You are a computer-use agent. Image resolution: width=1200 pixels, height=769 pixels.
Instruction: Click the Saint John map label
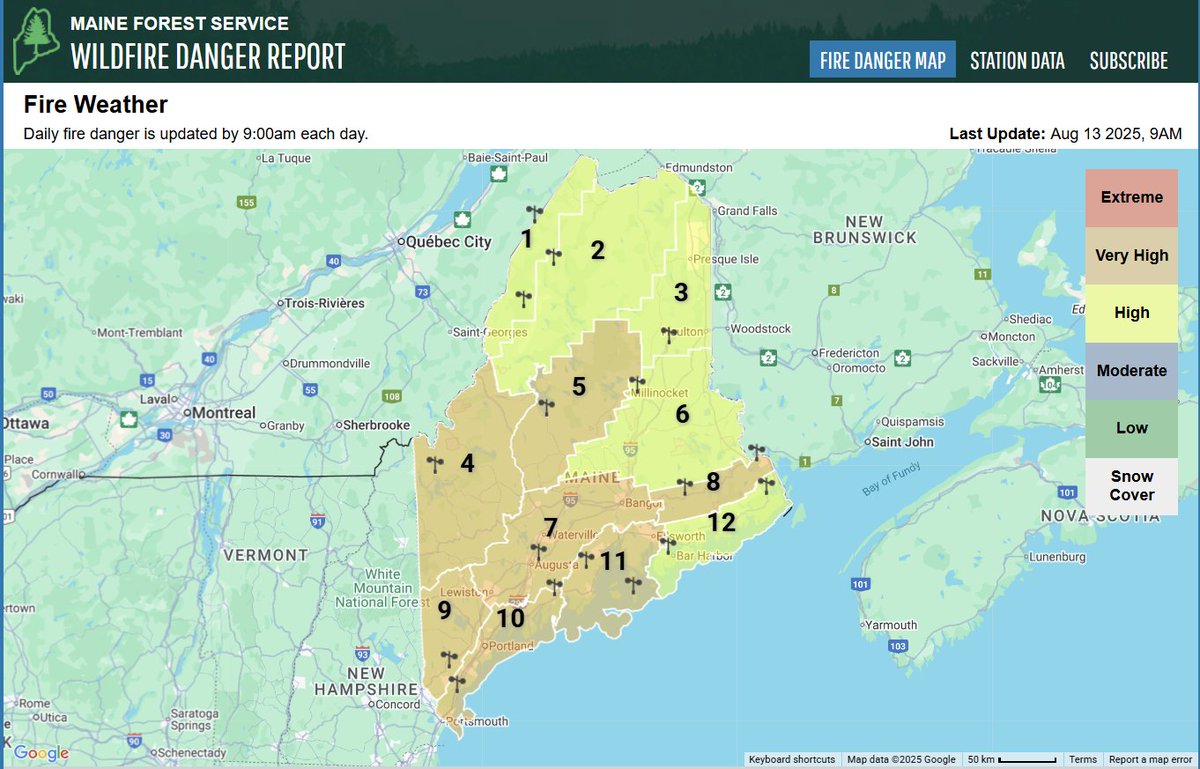point(903,442)
